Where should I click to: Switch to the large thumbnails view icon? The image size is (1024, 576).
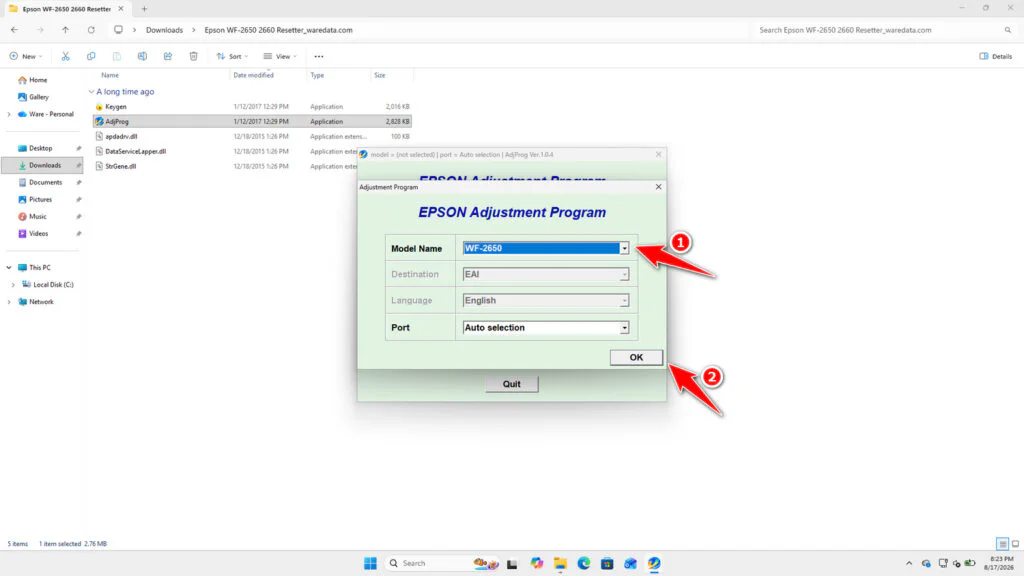click(1015, 543)
